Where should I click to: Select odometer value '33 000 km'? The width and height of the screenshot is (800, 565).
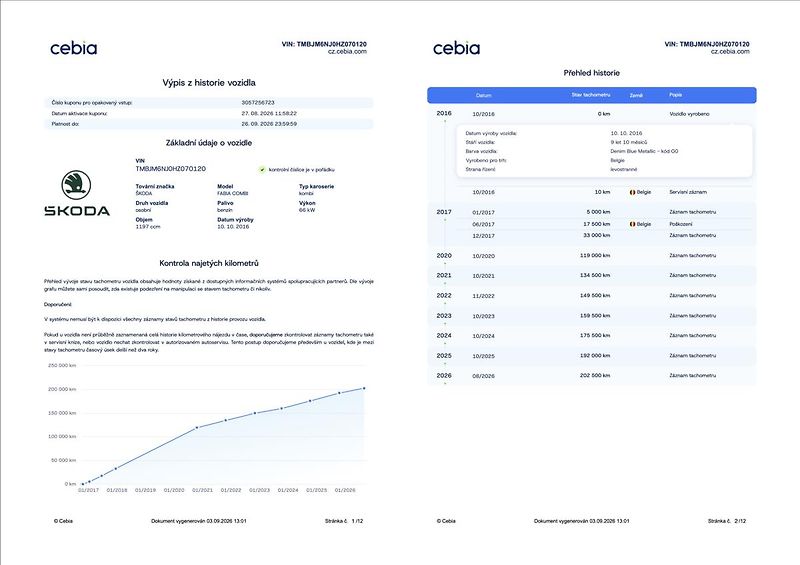[x=597, y=235]
